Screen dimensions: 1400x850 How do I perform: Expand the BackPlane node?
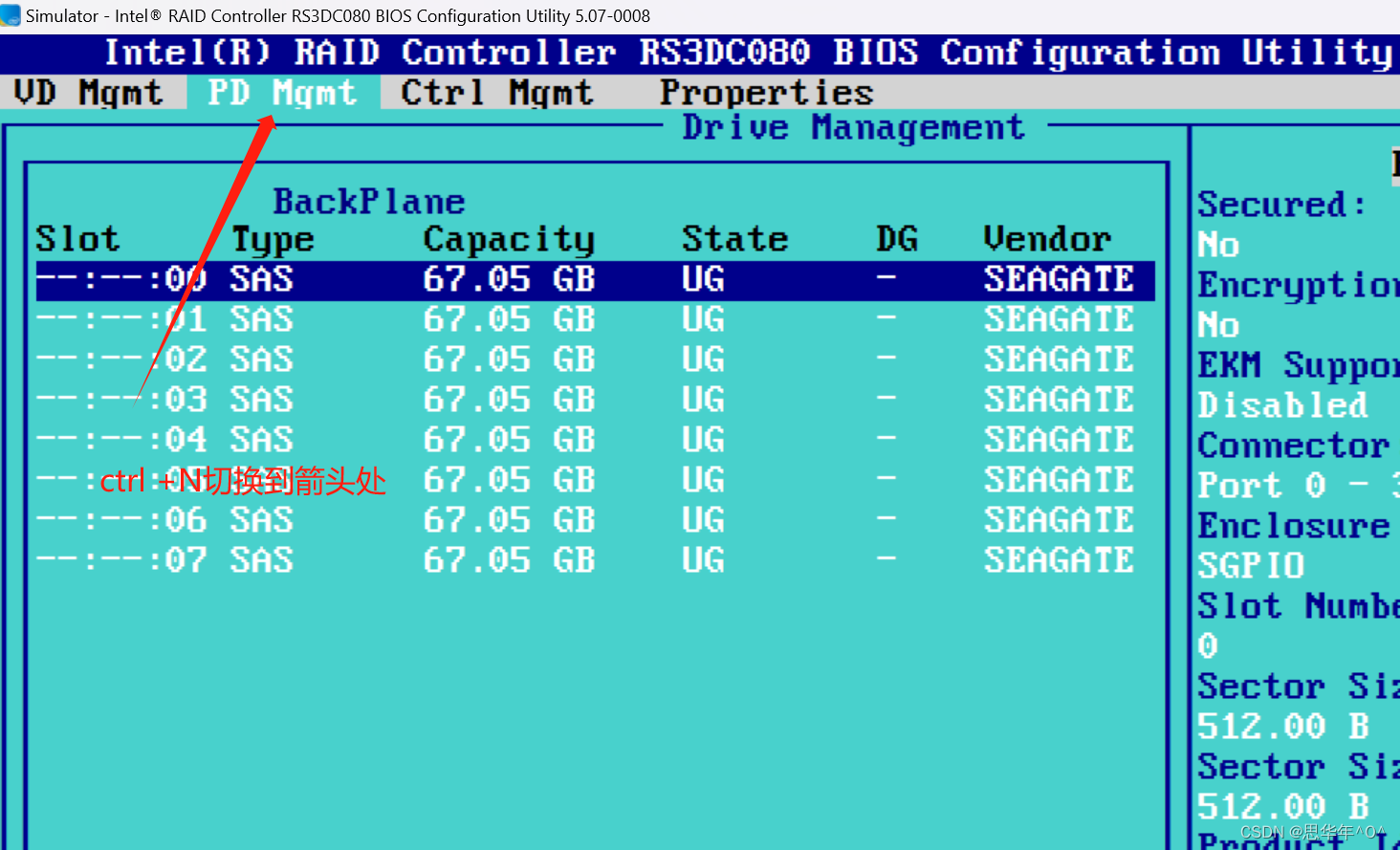[x=368, y=202]
